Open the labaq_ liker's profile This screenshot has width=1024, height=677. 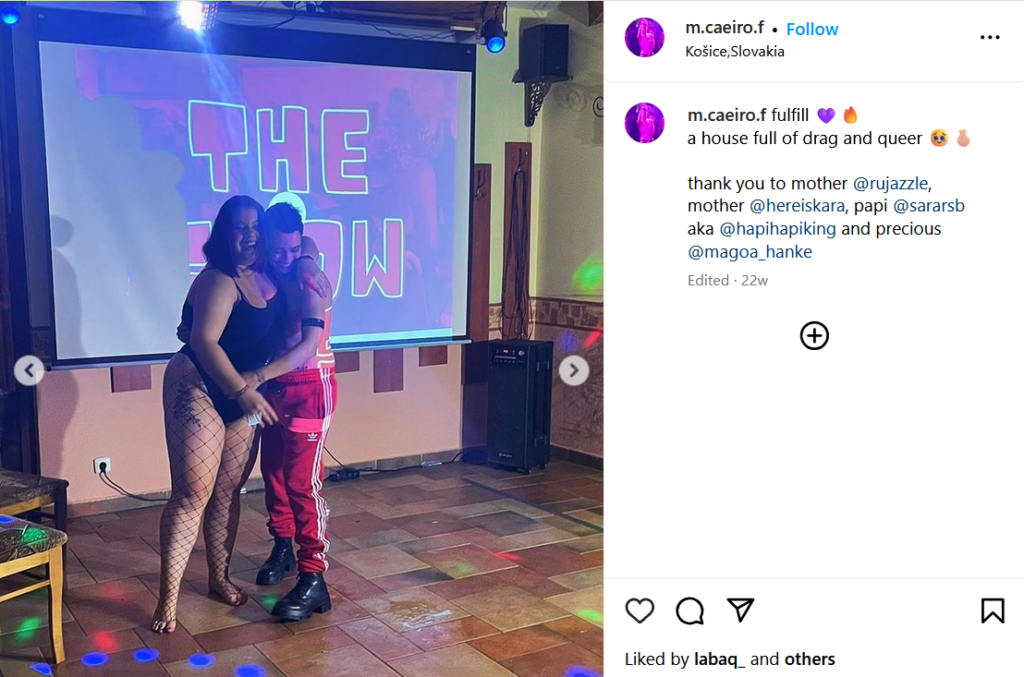pos(719,659)
